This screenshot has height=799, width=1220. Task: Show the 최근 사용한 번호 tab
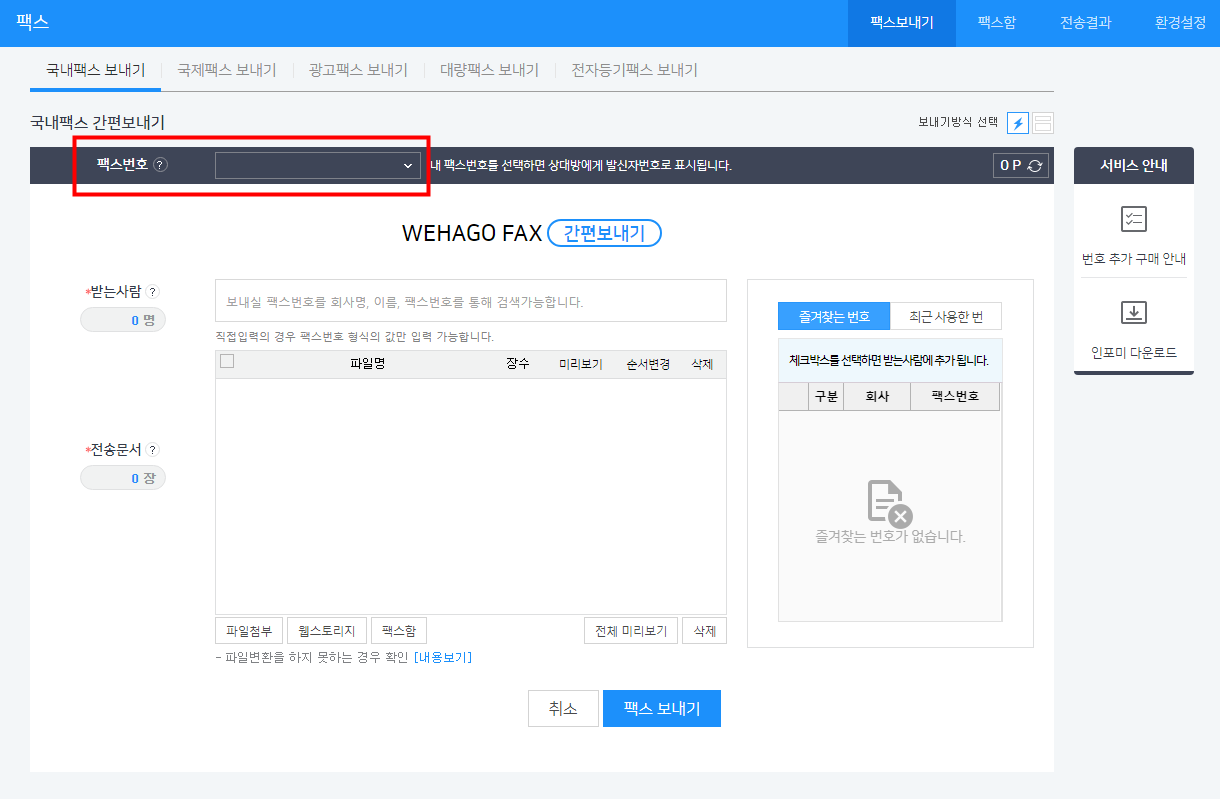click(x=945, y=317)
